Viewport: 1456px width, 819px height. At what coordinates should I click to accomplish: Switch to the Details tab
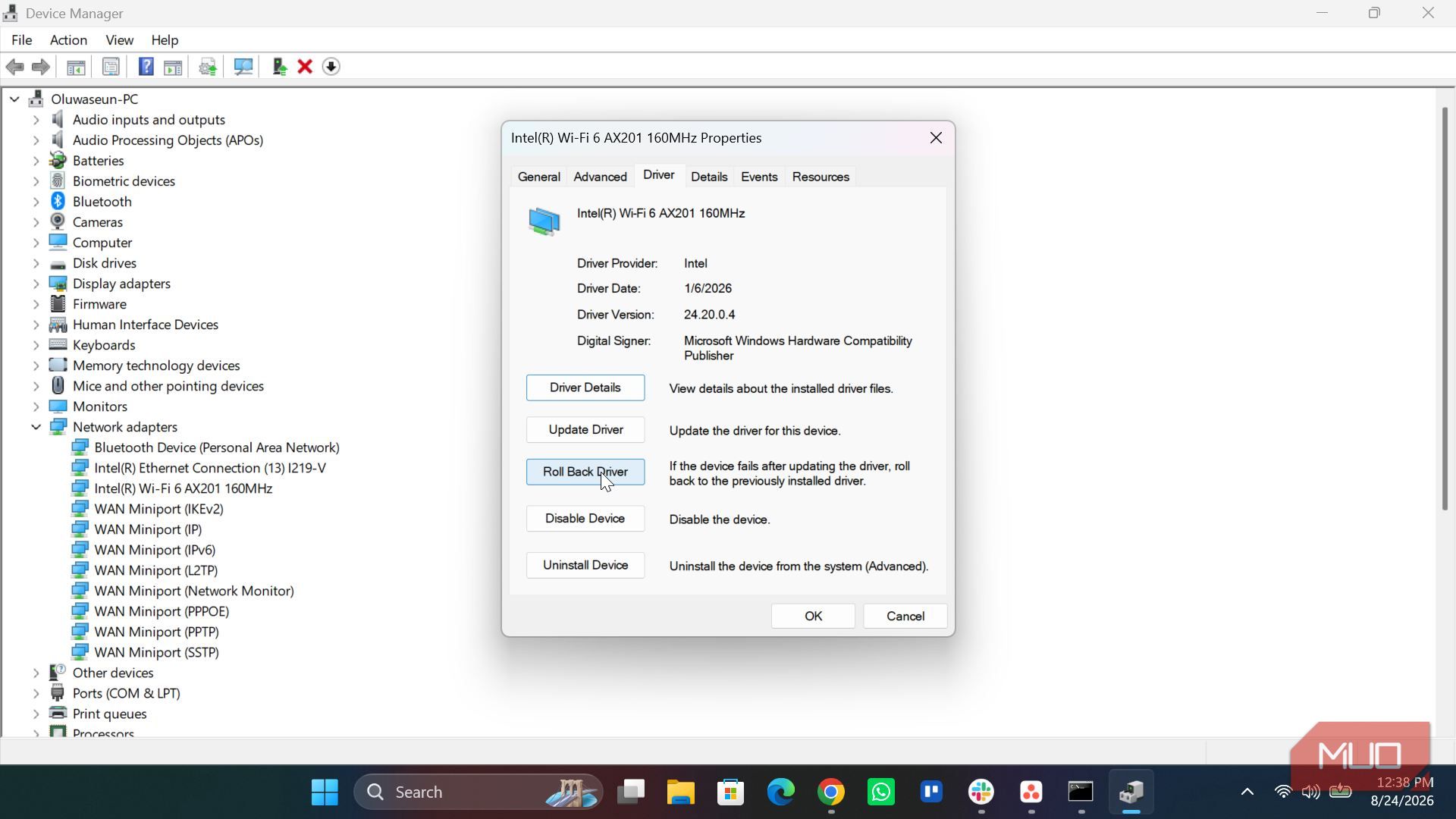709,177
